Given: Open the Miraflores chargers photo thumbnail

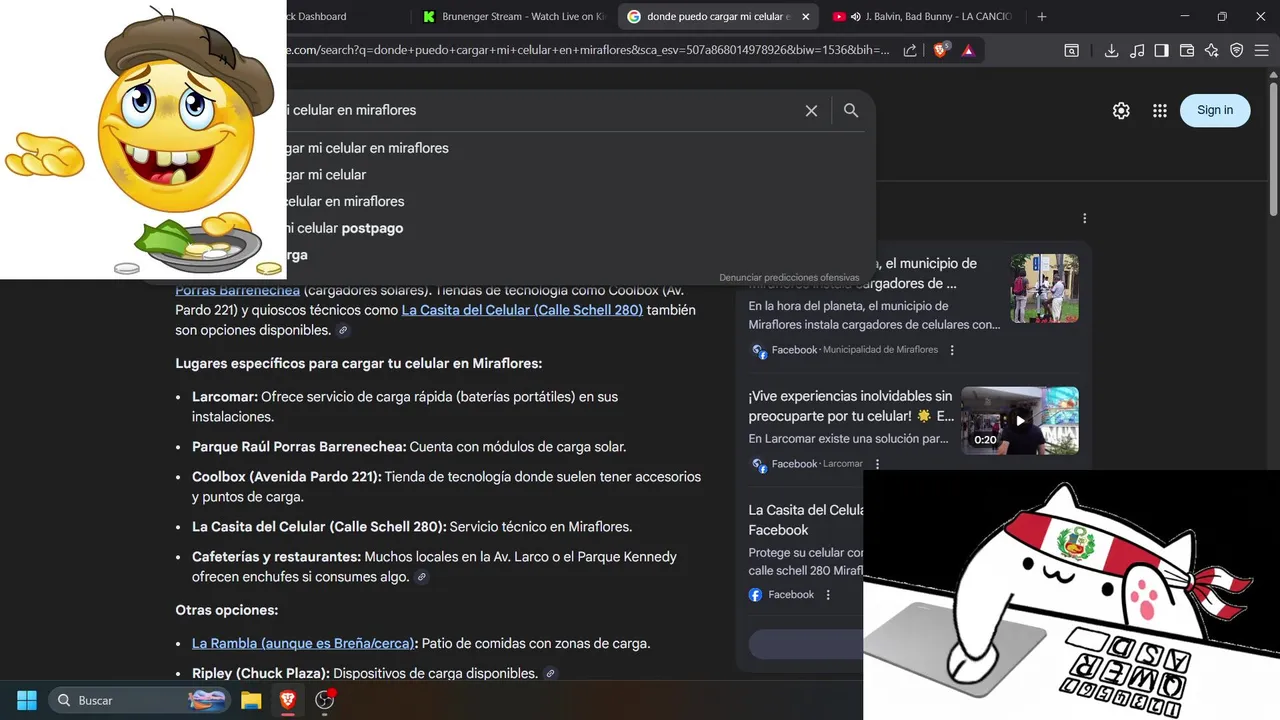Looking at the screenshot, I should point(1044,288).
